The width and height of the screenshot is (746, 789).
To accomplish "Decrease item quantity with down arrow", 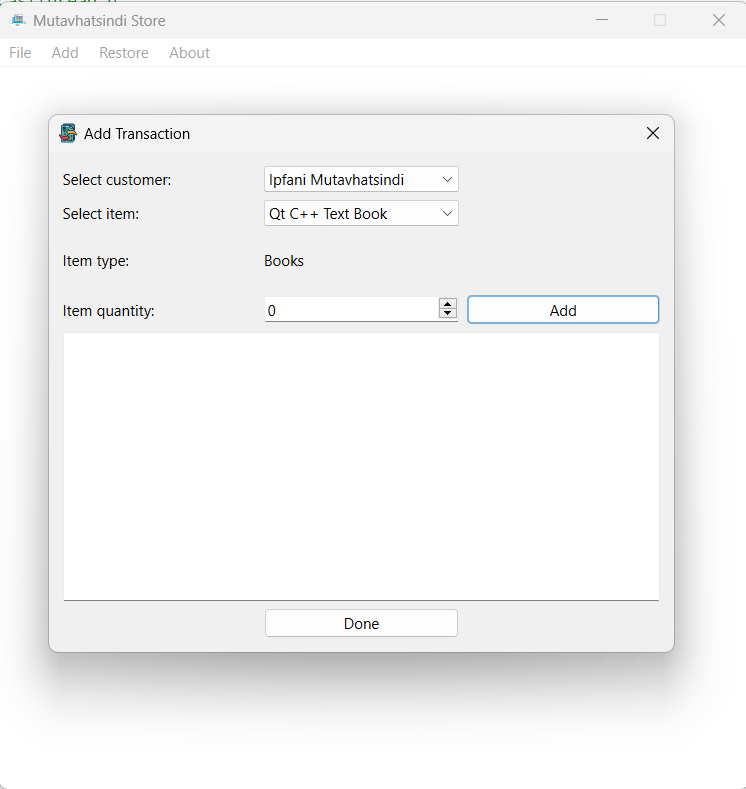I will tap(448, 315).
